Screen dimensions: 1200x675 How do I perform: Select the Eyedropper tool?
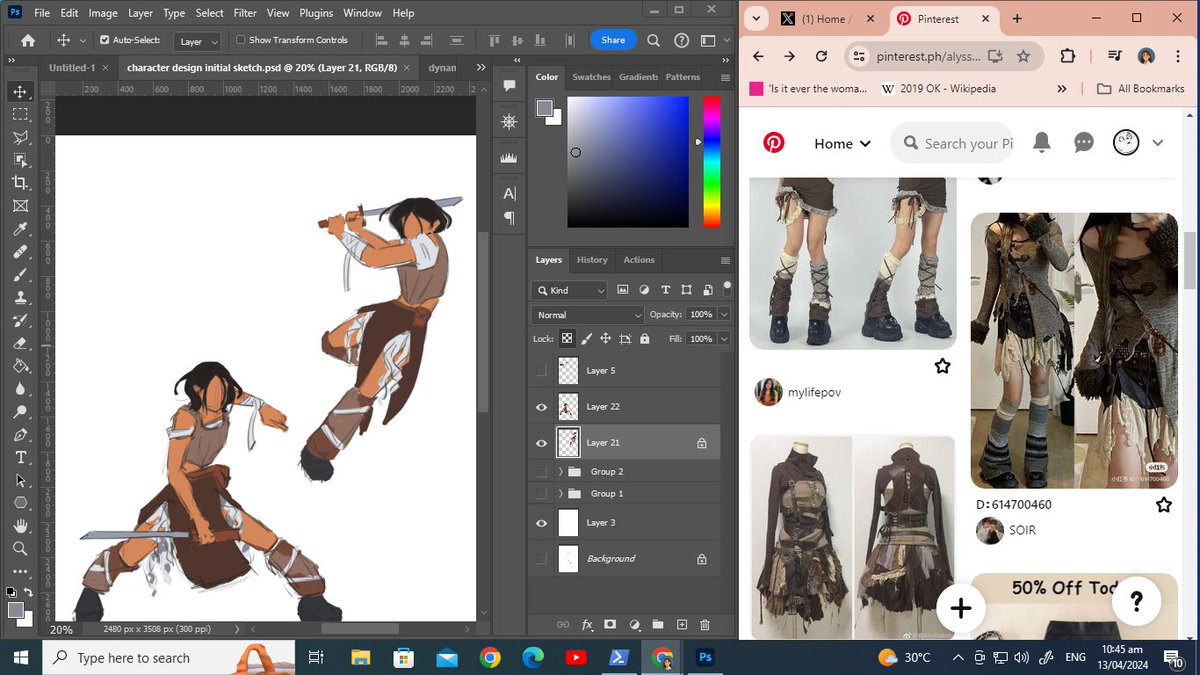click(20, 229)
